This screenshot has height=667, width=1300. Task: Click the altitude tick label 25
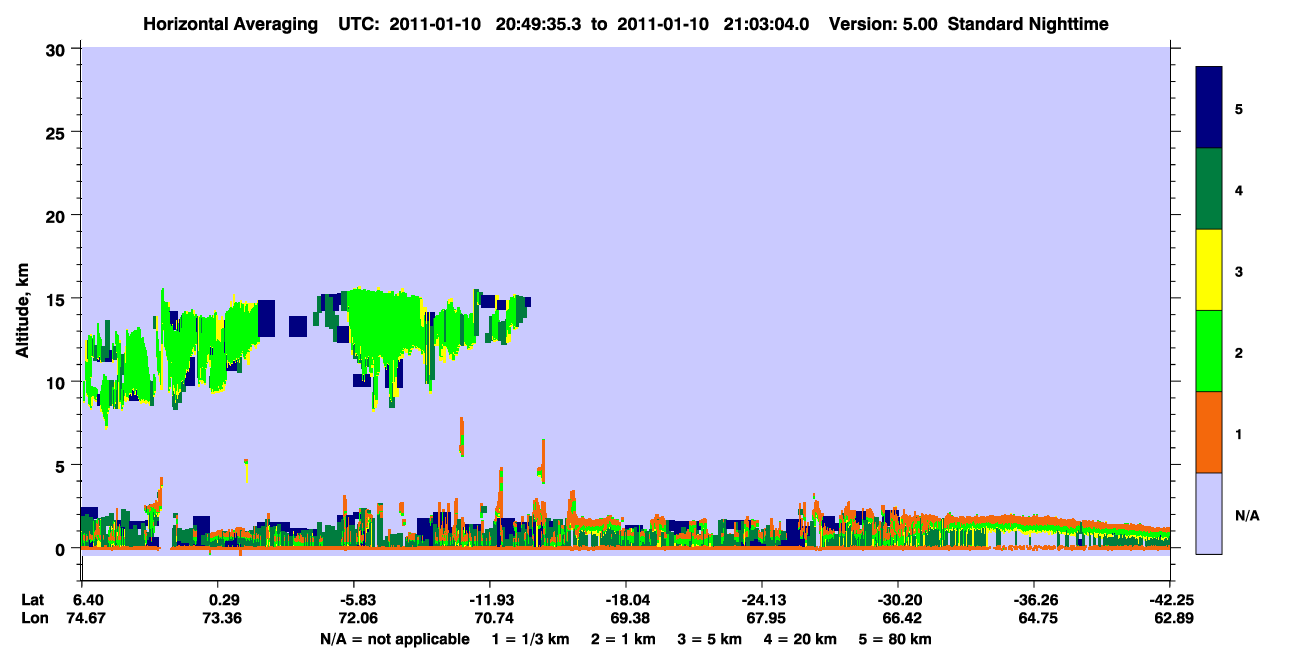(57, 133)
